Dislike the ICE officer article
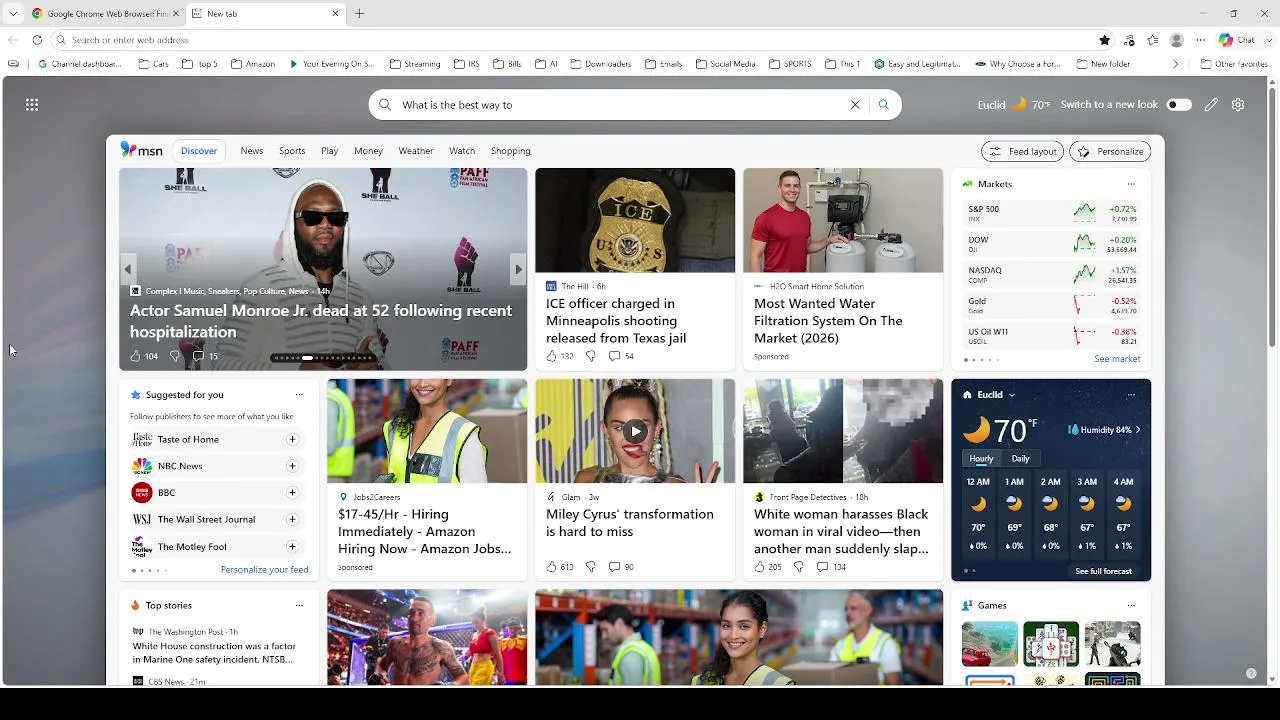This screenshot has height=720, width=1280. click(x=590, y=356)
